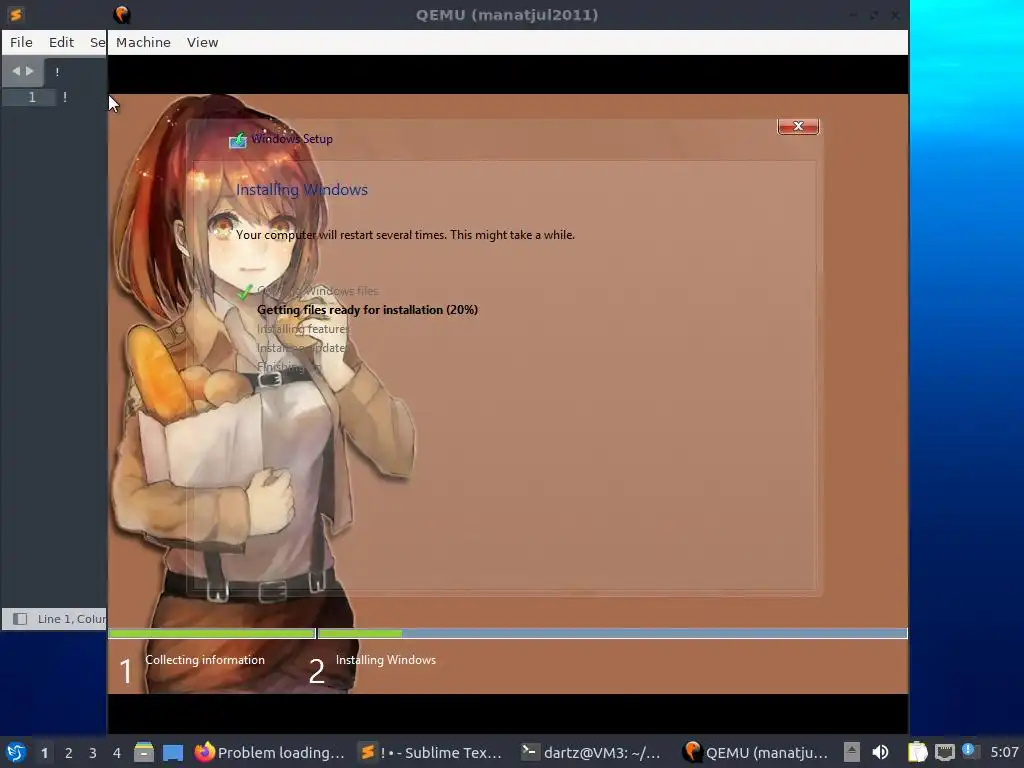Click the show desktop taskbar icon
Viewport: 1024px width, 768px height.
[173, 752]
